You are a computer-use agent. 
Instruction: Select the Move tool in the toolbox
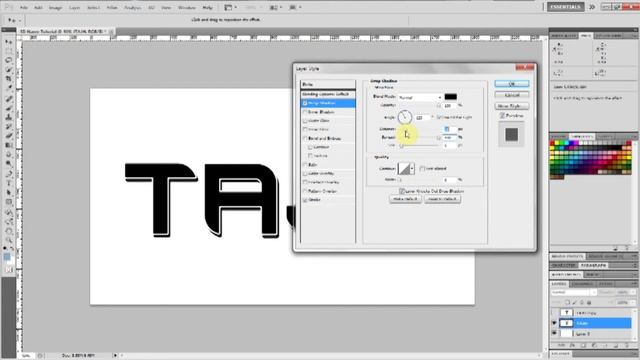[8, 42]
